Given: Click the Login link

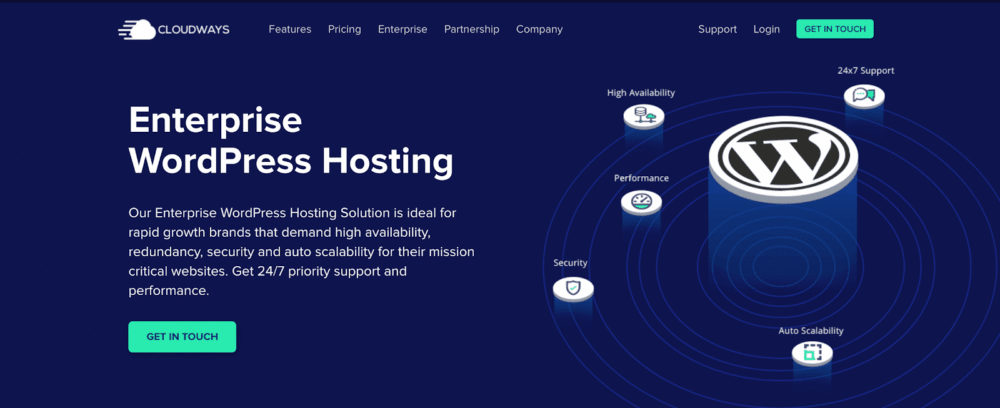Looking at the screenshot, I should pyautogui.click(x=766, y=30).
